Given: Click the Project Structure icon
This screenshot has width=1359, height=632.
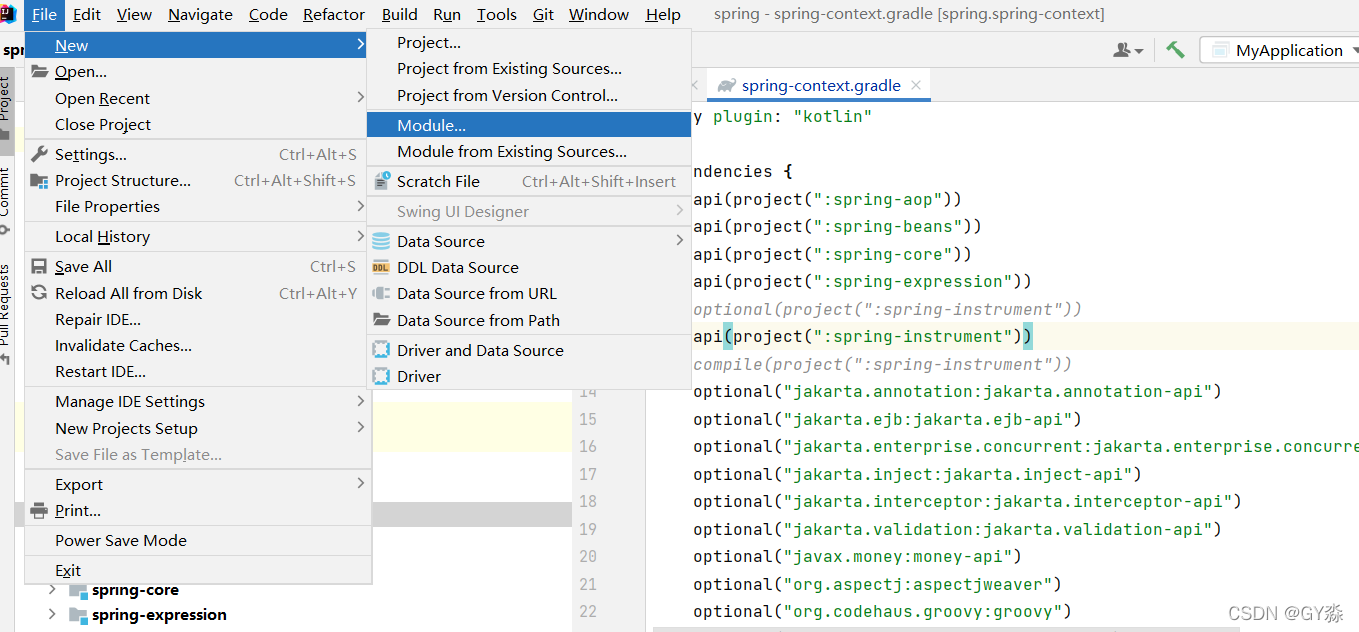Looking at the screenshot, I should point(39,180).
